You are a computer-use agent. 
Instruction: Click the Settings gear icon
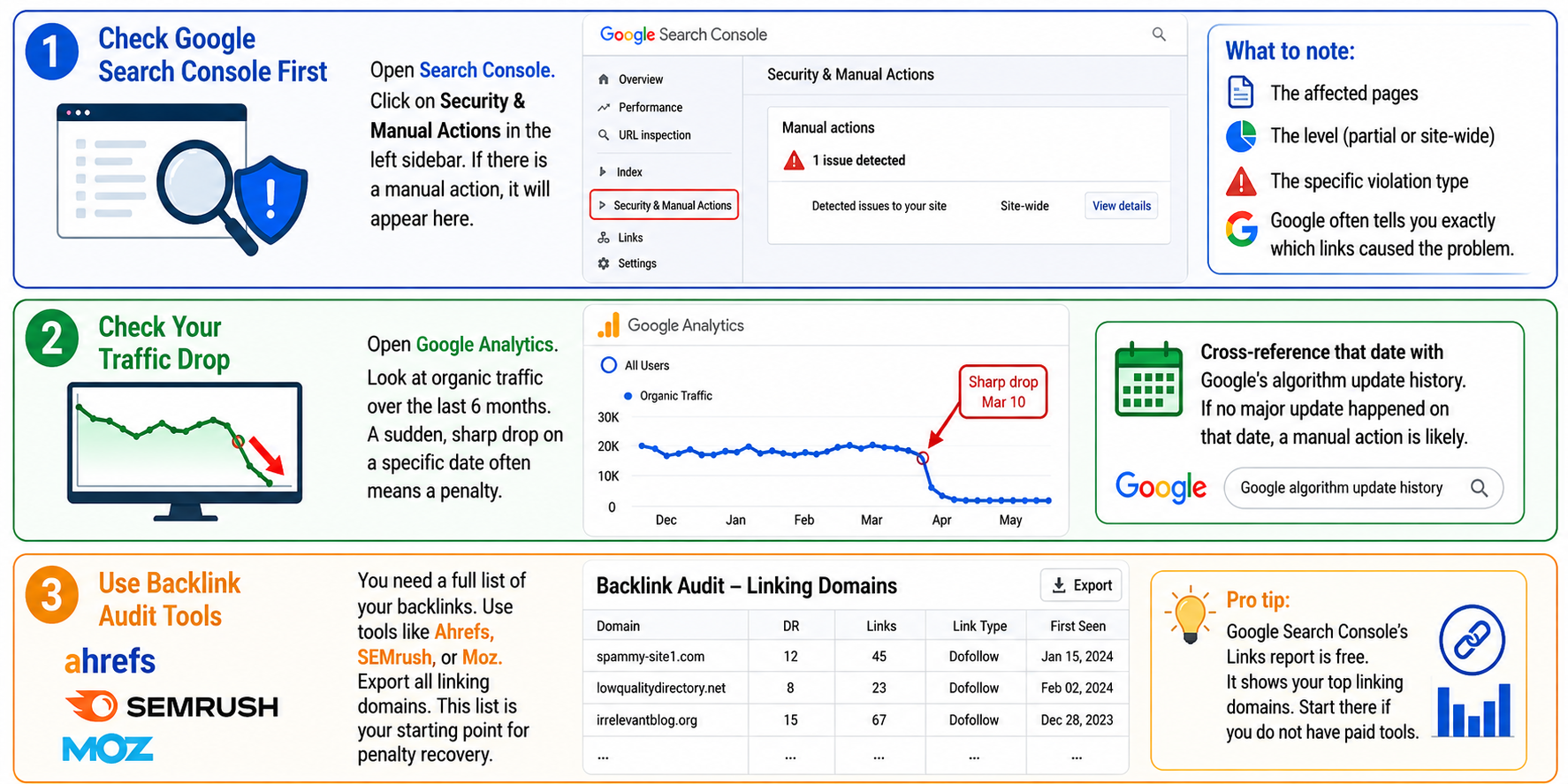point(604,263)
